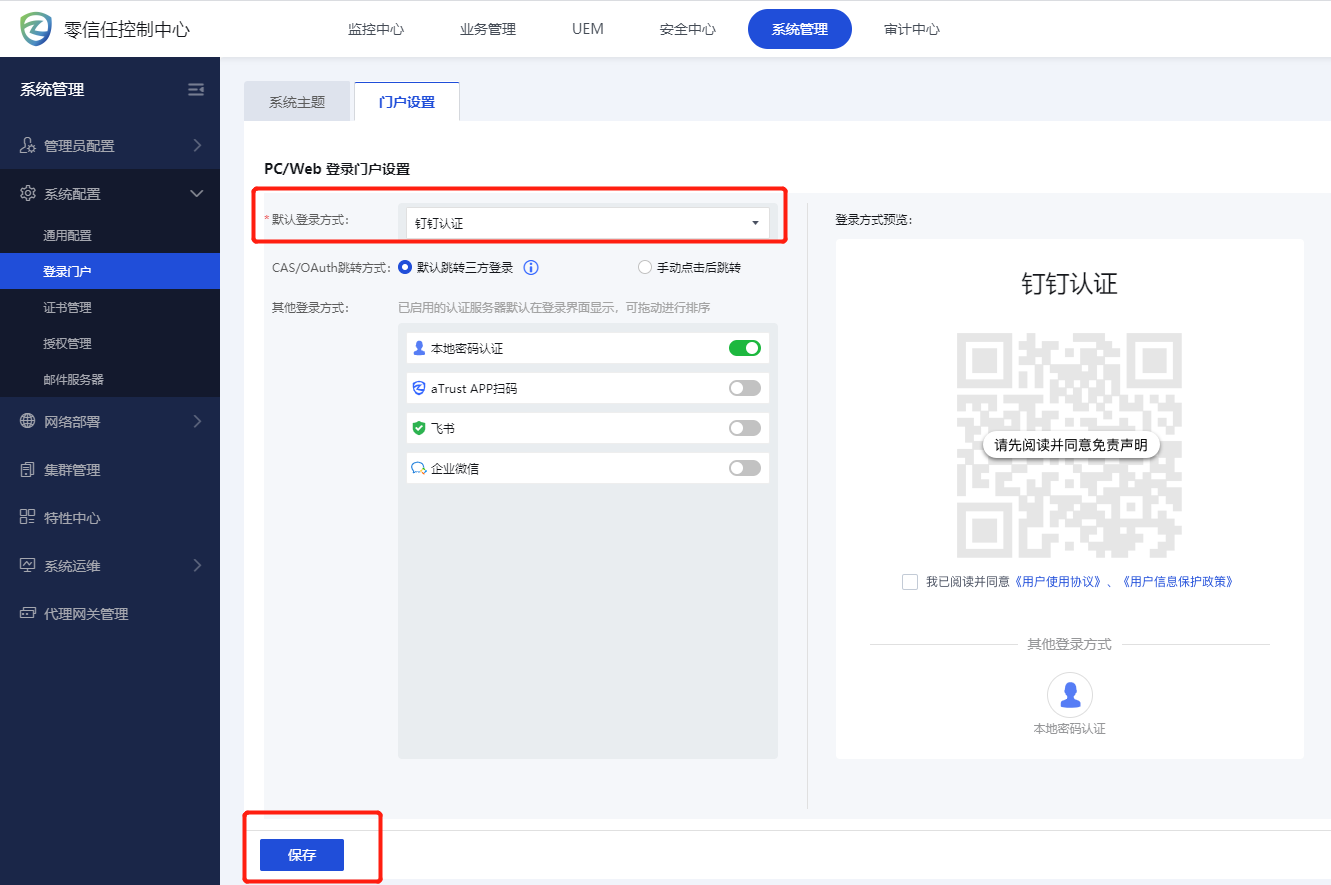The height and width of the screenshot is (885, 1331).
Task: Click the info icon beside 默认跳转三方登录
Action: point(531,268)
